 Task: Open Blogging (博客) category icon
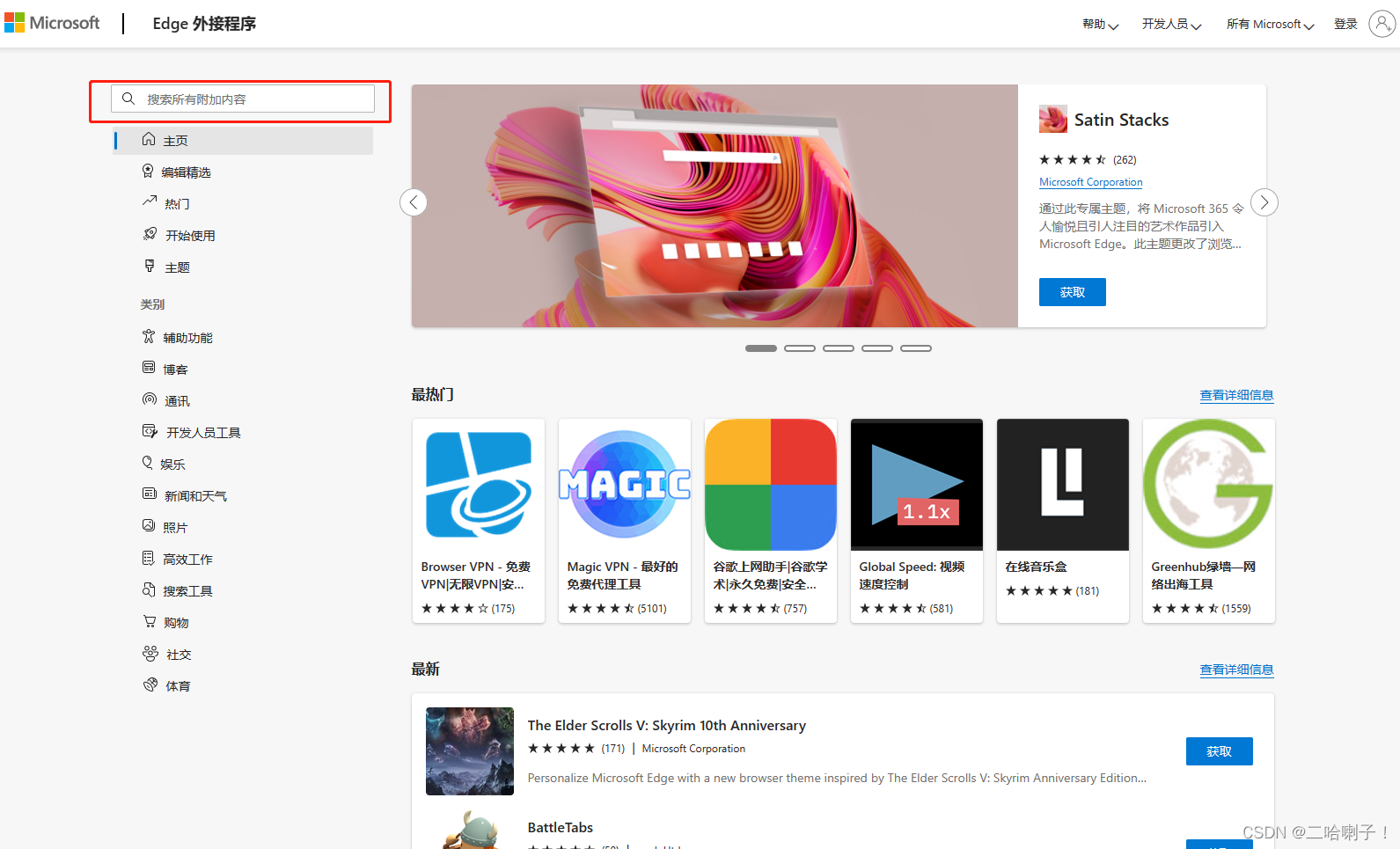coord(149,368)
